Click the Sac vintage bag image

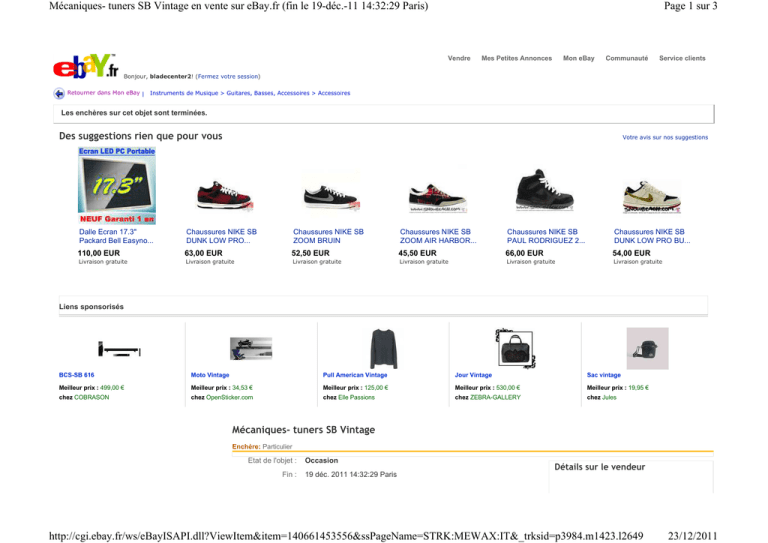click(648, 349)
